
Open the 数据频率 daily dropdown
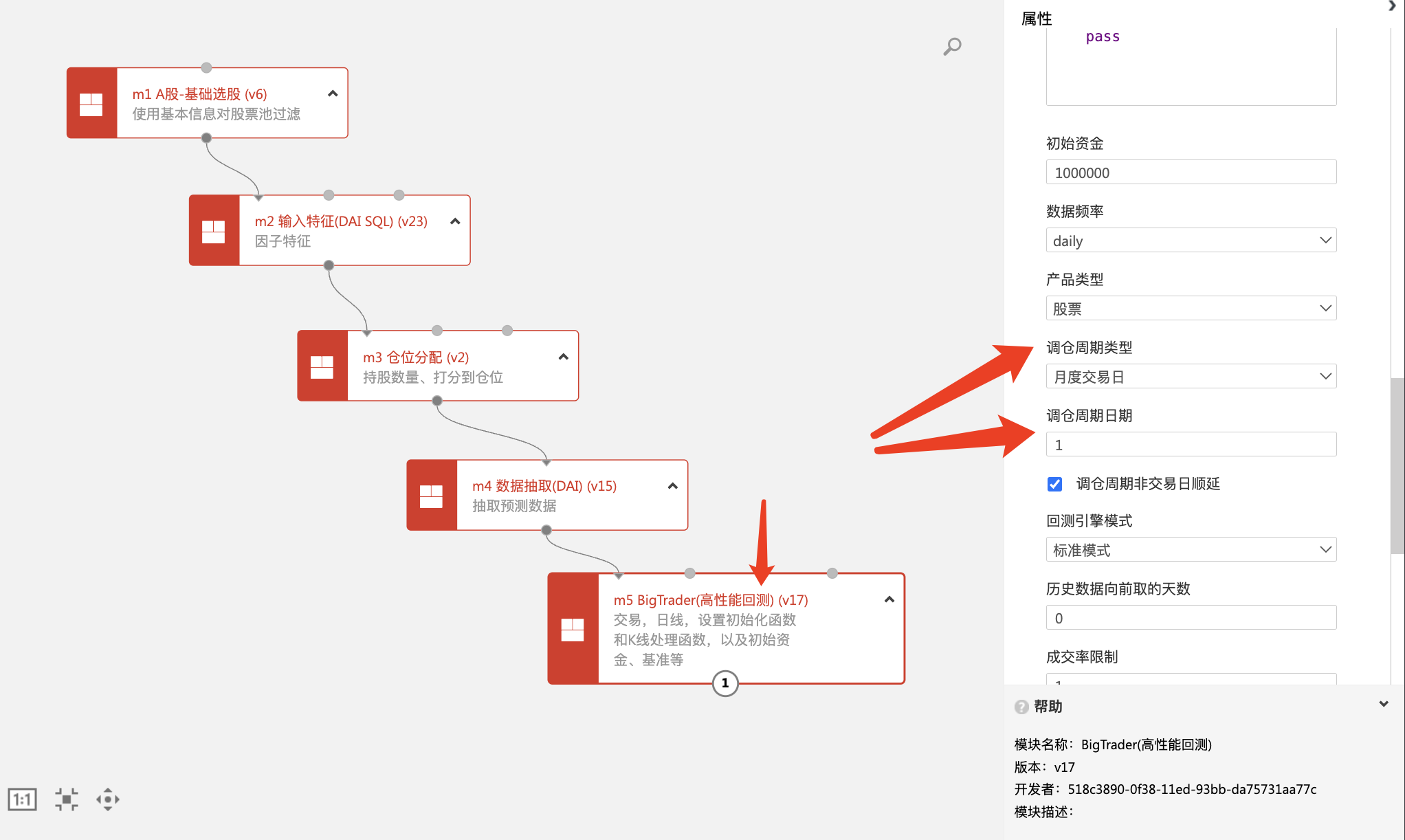1191,241
